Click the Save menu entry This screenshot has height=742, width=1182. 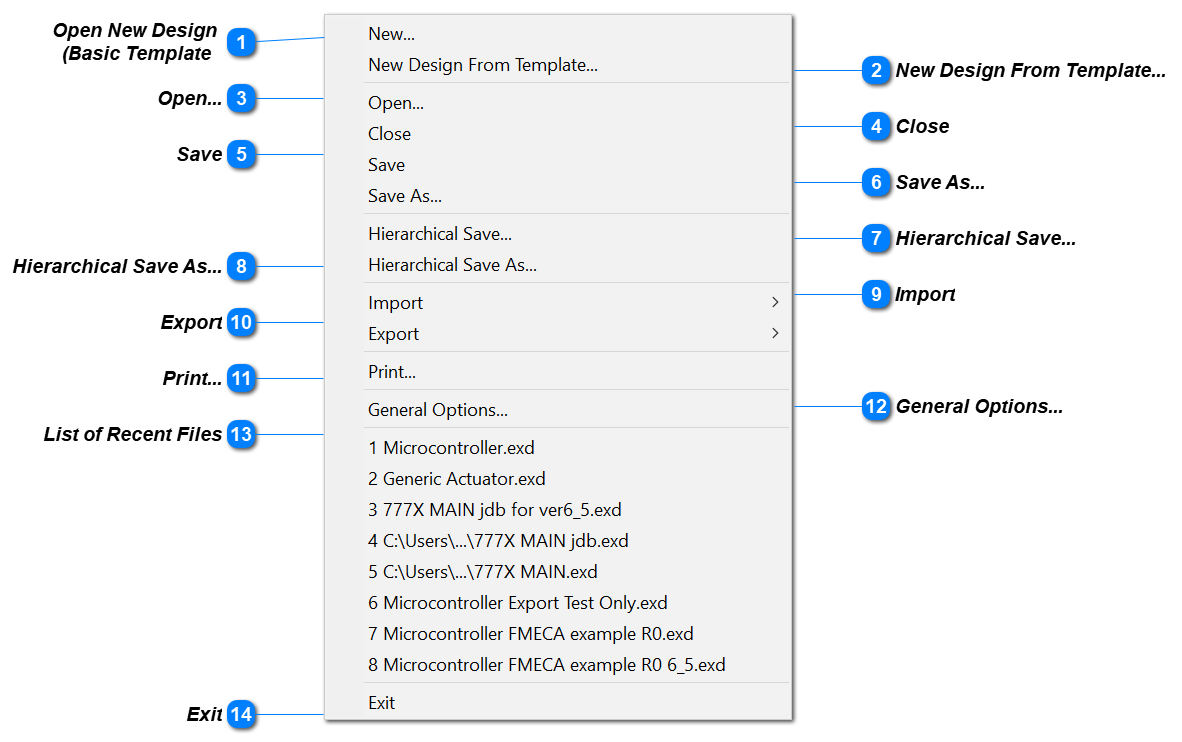pyautogui.click(x=558, y=164)
